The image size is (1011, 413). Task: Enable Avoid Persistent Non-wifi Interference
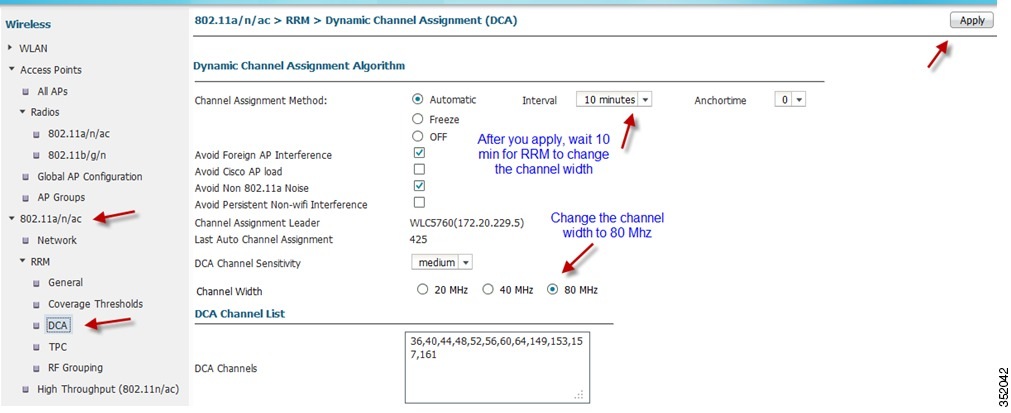click(419, 202)
